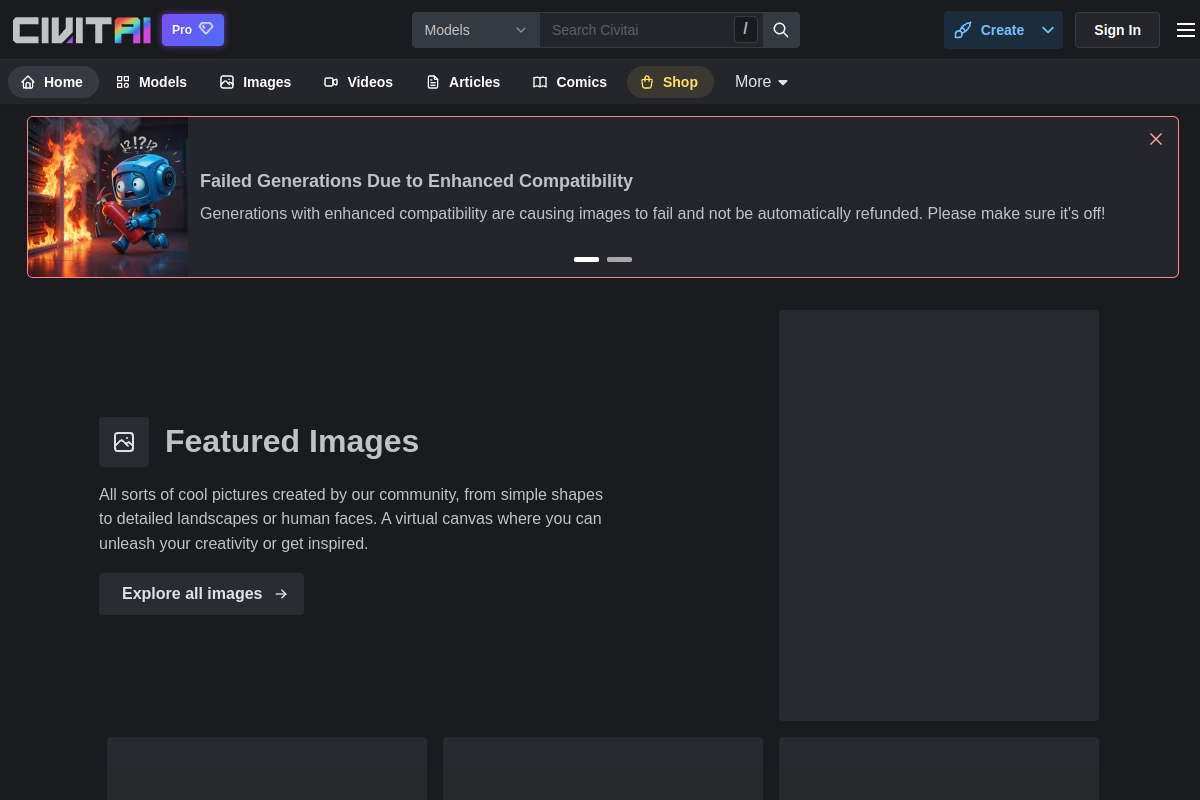This screenshot has width=1200, height=800.
Task: Go to the Home tab
Action: tap(53, 82)
